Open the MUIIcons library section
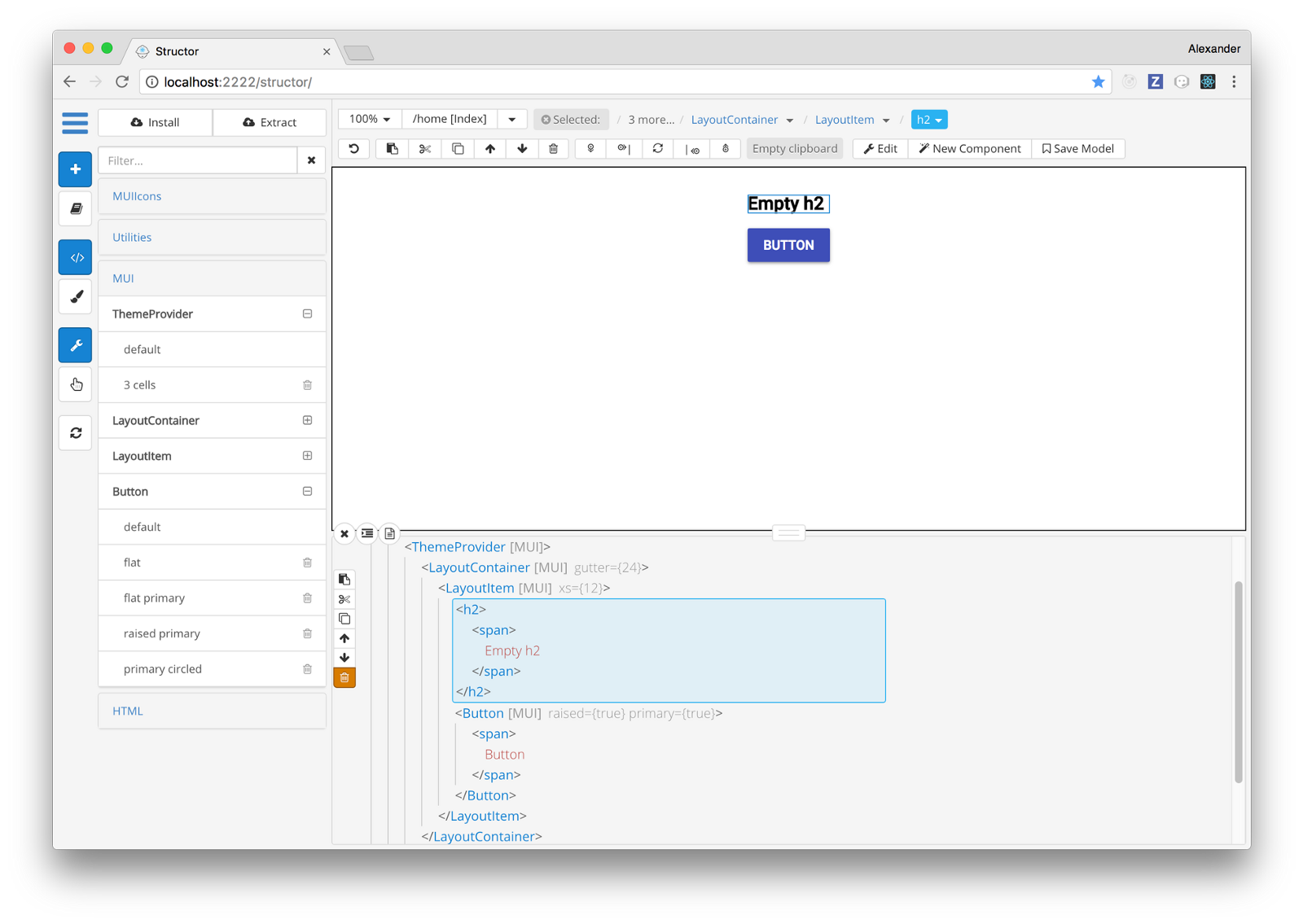Viewport: 1303px width, 924px height. (x=137, y=196)
